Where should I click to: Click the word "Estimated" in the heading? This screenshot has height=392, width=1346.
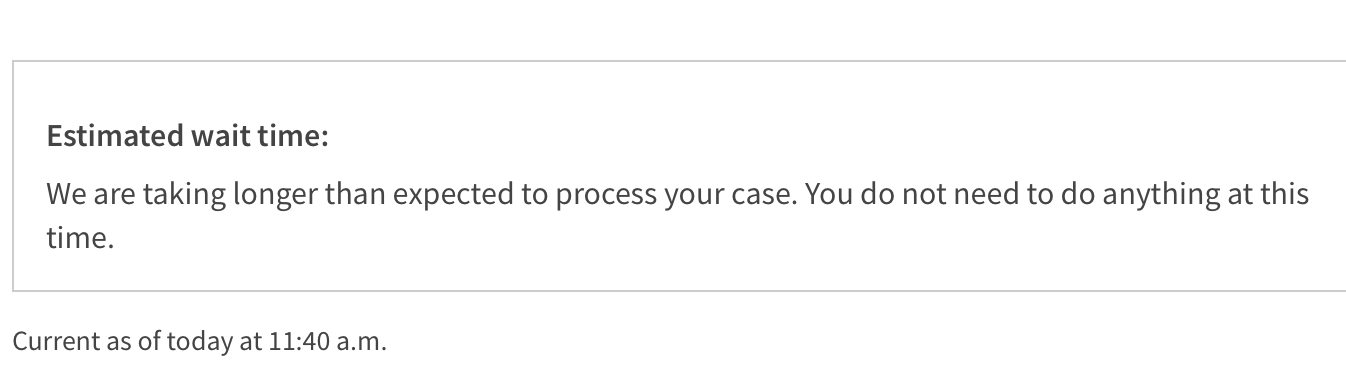tap(115, 136)
